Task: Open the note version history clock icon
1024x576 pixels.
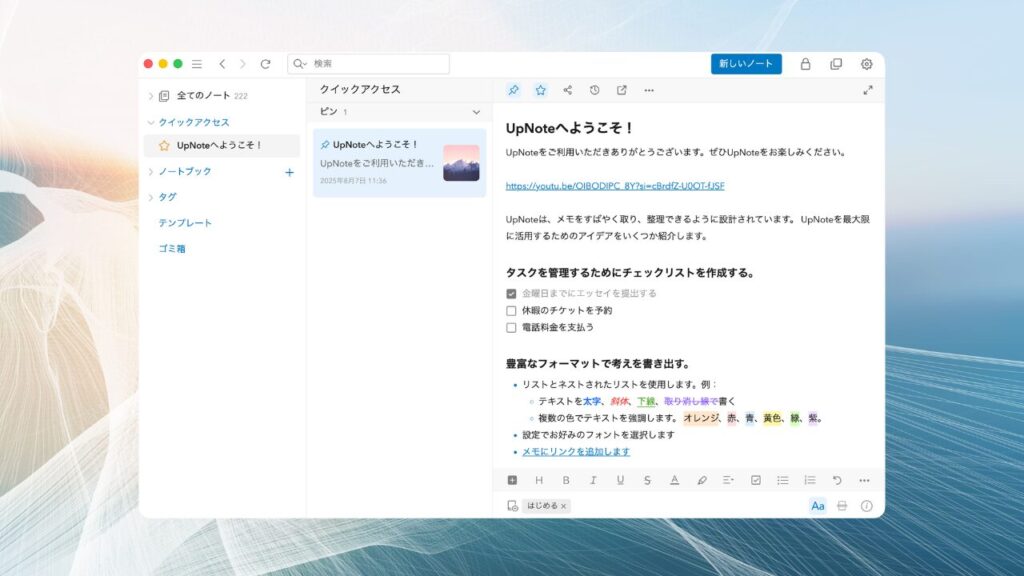Action: point(594,90)
